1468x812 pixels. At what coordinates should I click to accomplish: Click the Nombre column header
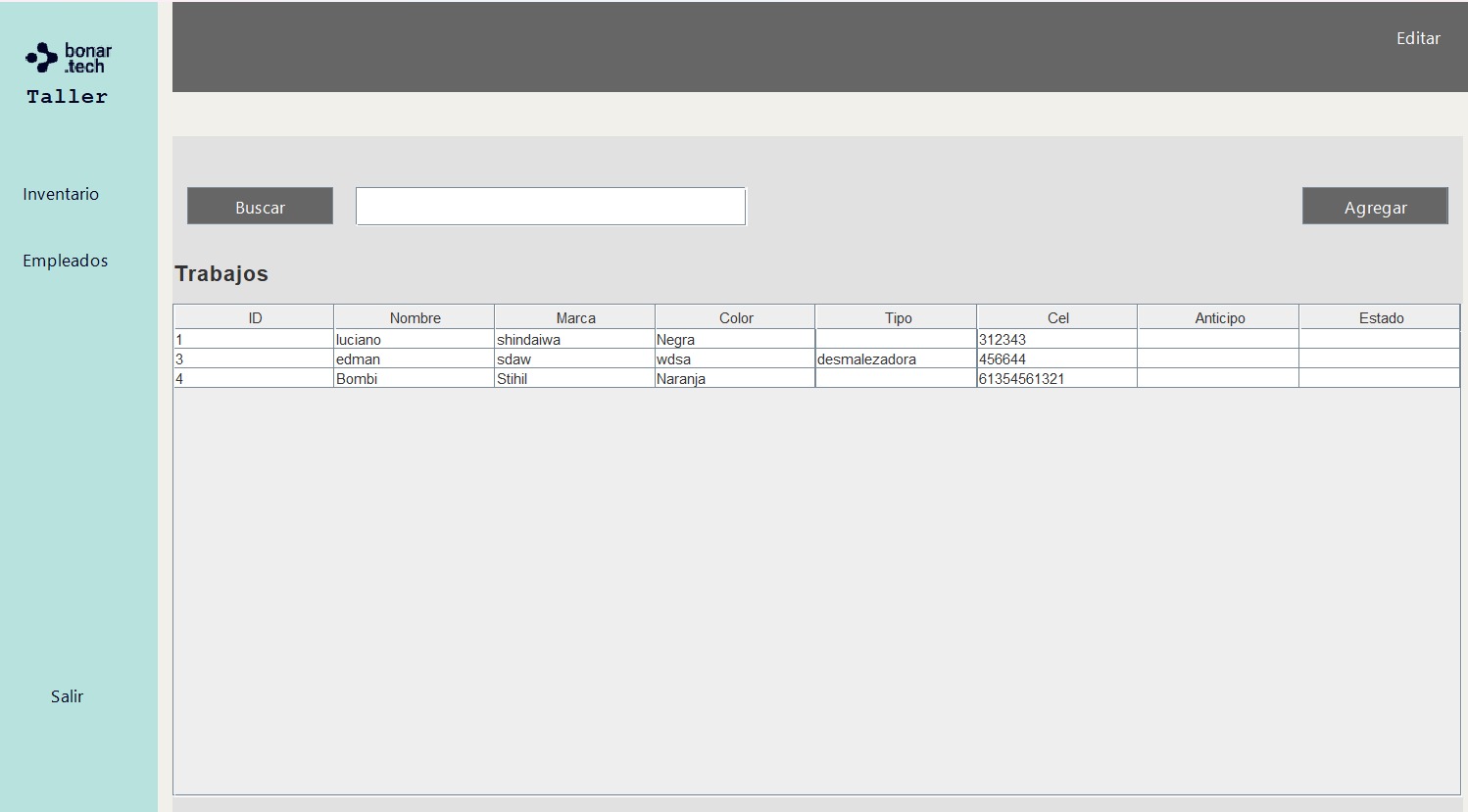[415, 316]
